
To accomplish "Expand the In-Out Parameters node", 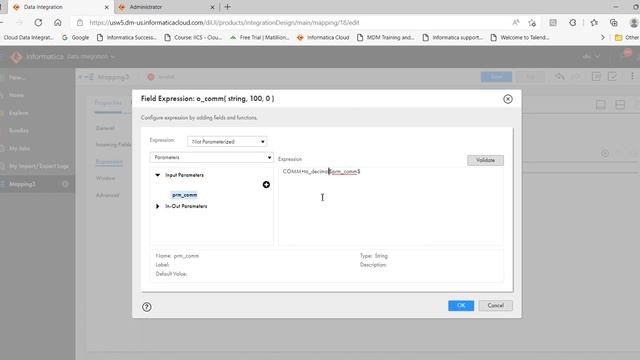I will [x=158, y=206].
